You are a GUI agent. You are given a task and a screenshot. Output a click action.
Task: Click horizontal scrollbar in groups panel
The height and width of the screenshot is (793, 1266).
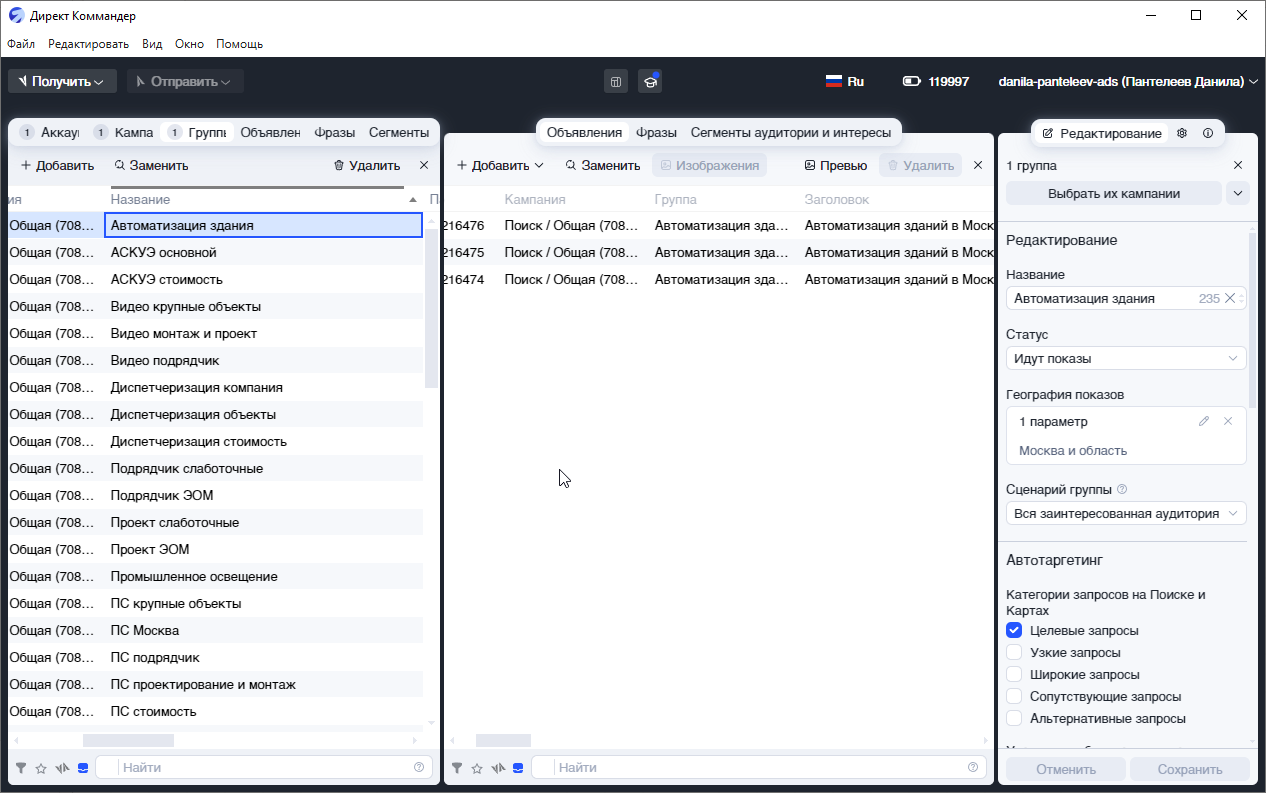coord(128,740)
